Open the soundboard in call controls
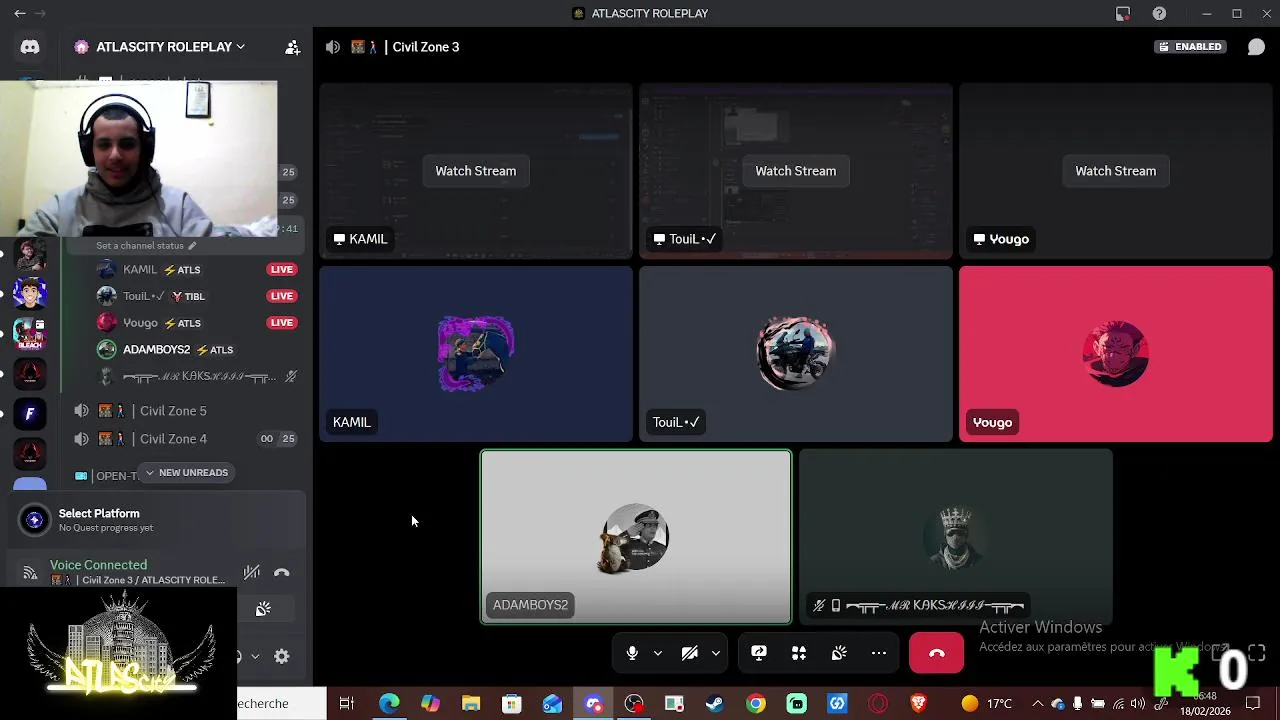 (839, 653)
